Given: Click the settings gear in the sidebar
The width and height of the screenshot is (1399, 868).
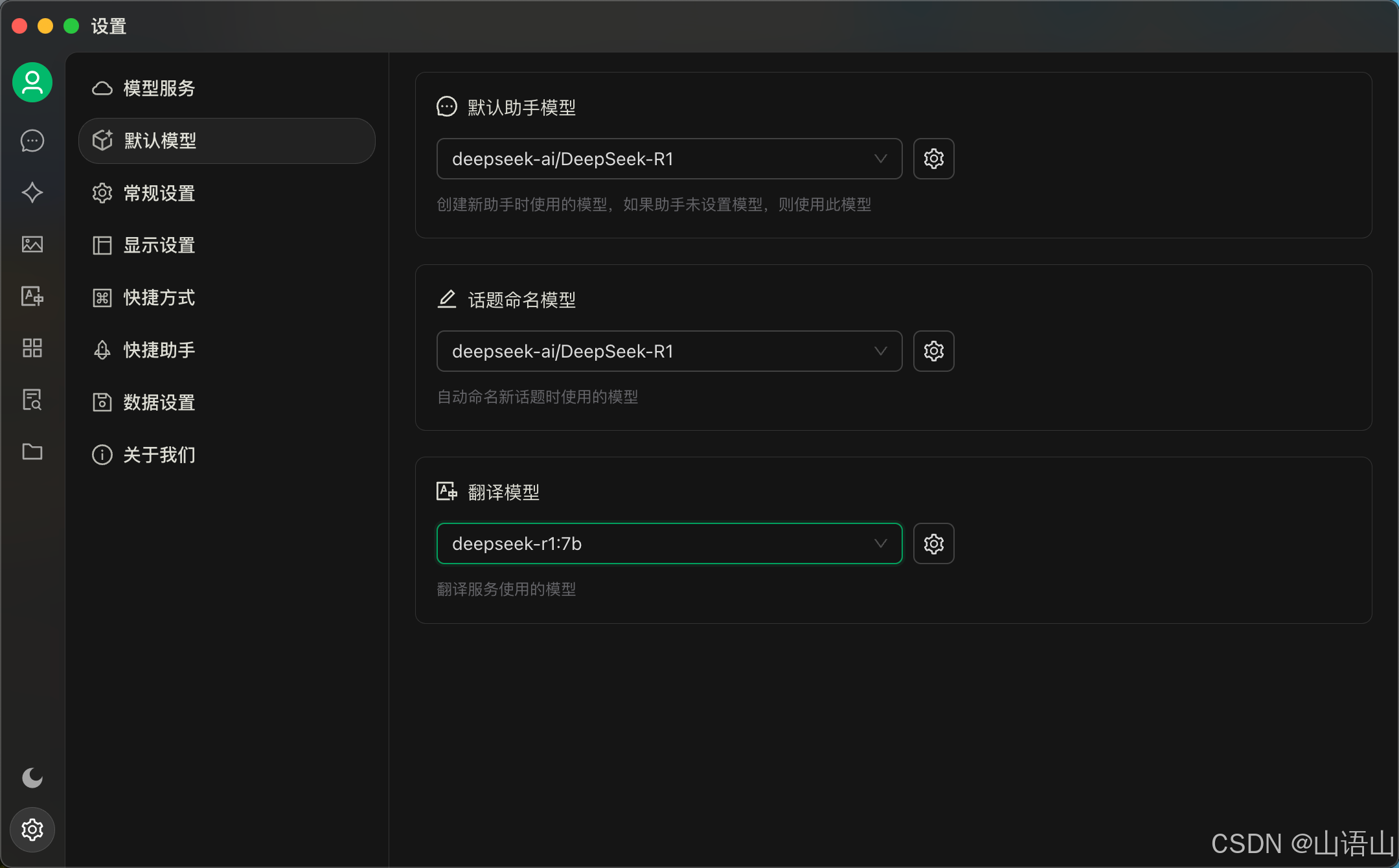Looking at the screenshot, I should [x=32, y=830].
